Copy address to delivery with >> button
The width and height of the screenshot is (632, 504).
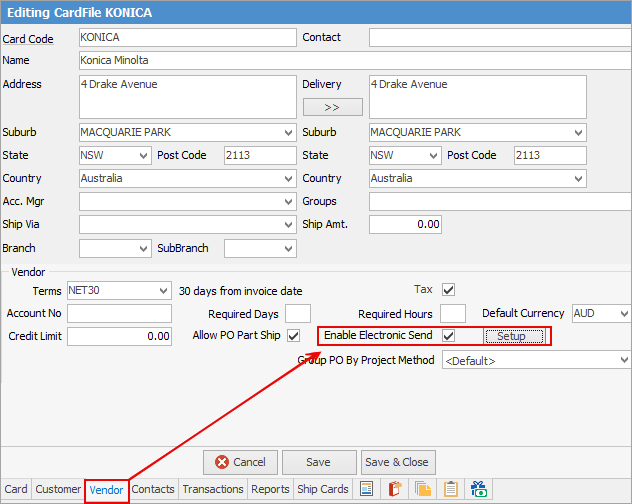pyautogui.click(x=333, y=107)
